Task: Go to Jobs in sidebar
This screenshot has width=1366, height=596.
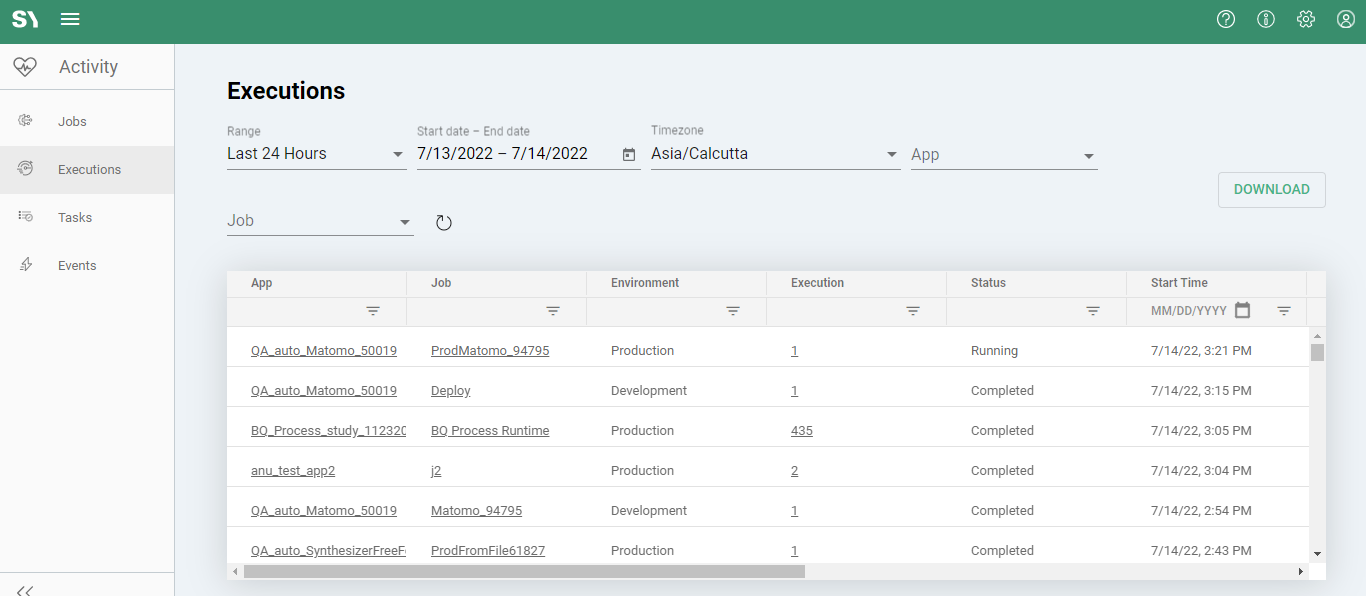Action: pyautogui.click(x=72, y=121)
